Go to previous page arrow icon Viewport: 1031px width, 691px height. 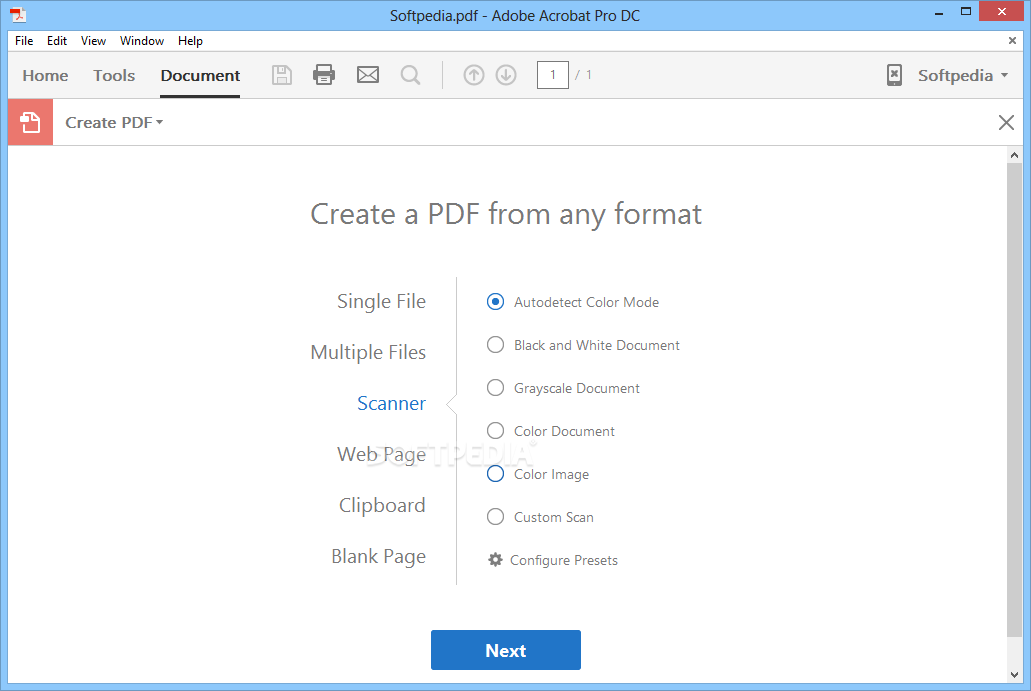tap(474, 75)
